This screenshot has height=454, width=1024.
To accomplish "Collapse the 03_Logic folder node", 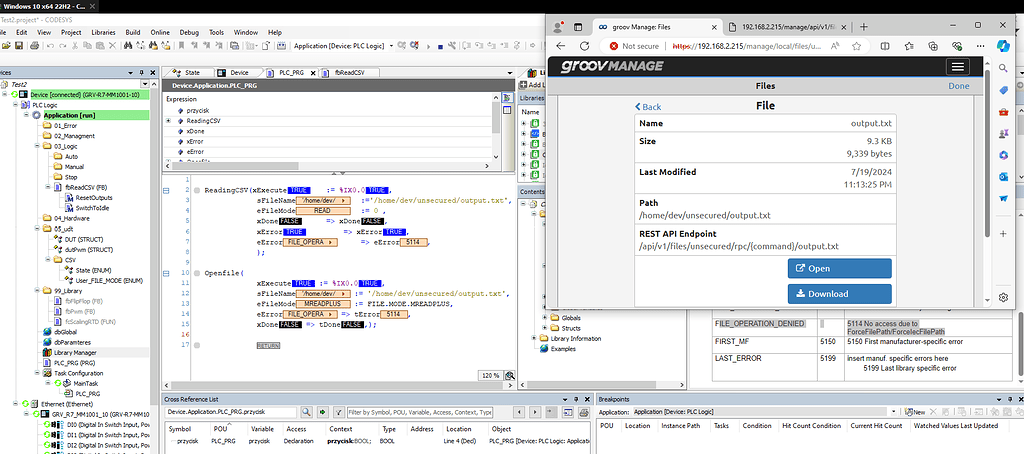I will point(37,146).
